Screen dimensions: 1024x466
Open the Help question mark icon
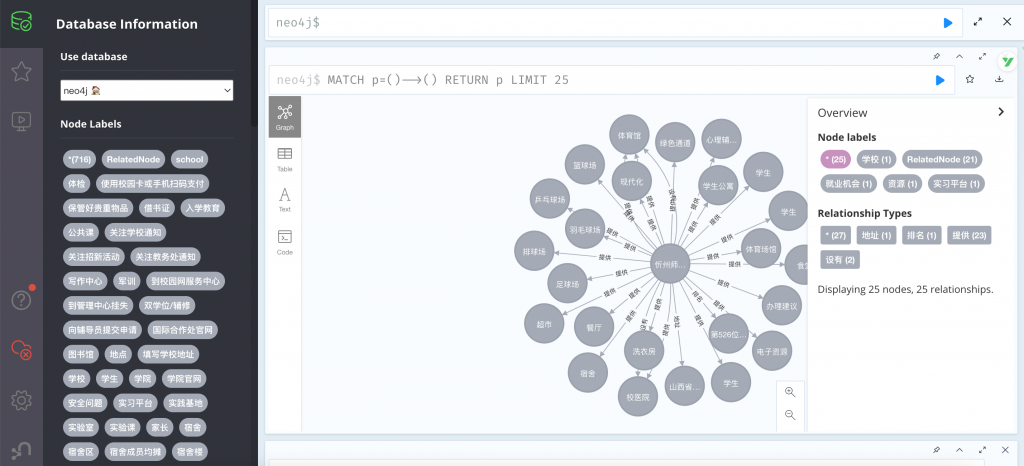(21, 299)
